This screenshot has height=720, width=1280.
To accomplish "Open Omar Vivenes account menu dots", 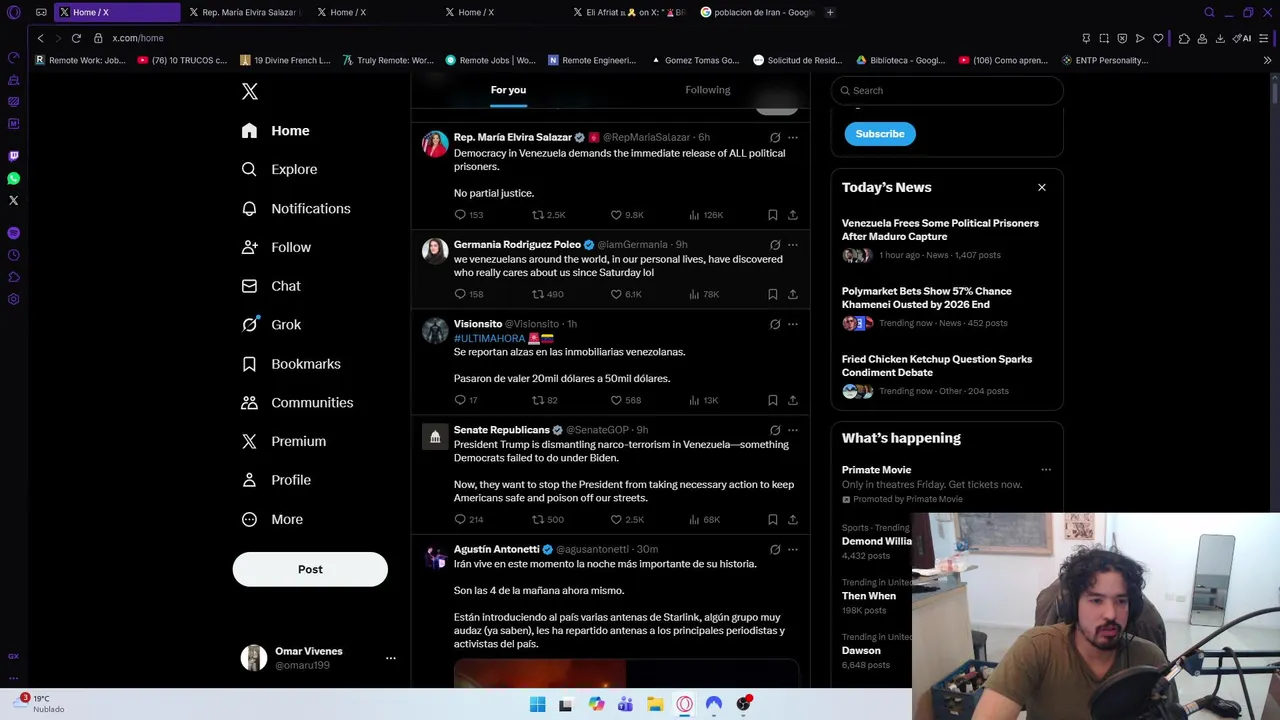I will 391,658.
